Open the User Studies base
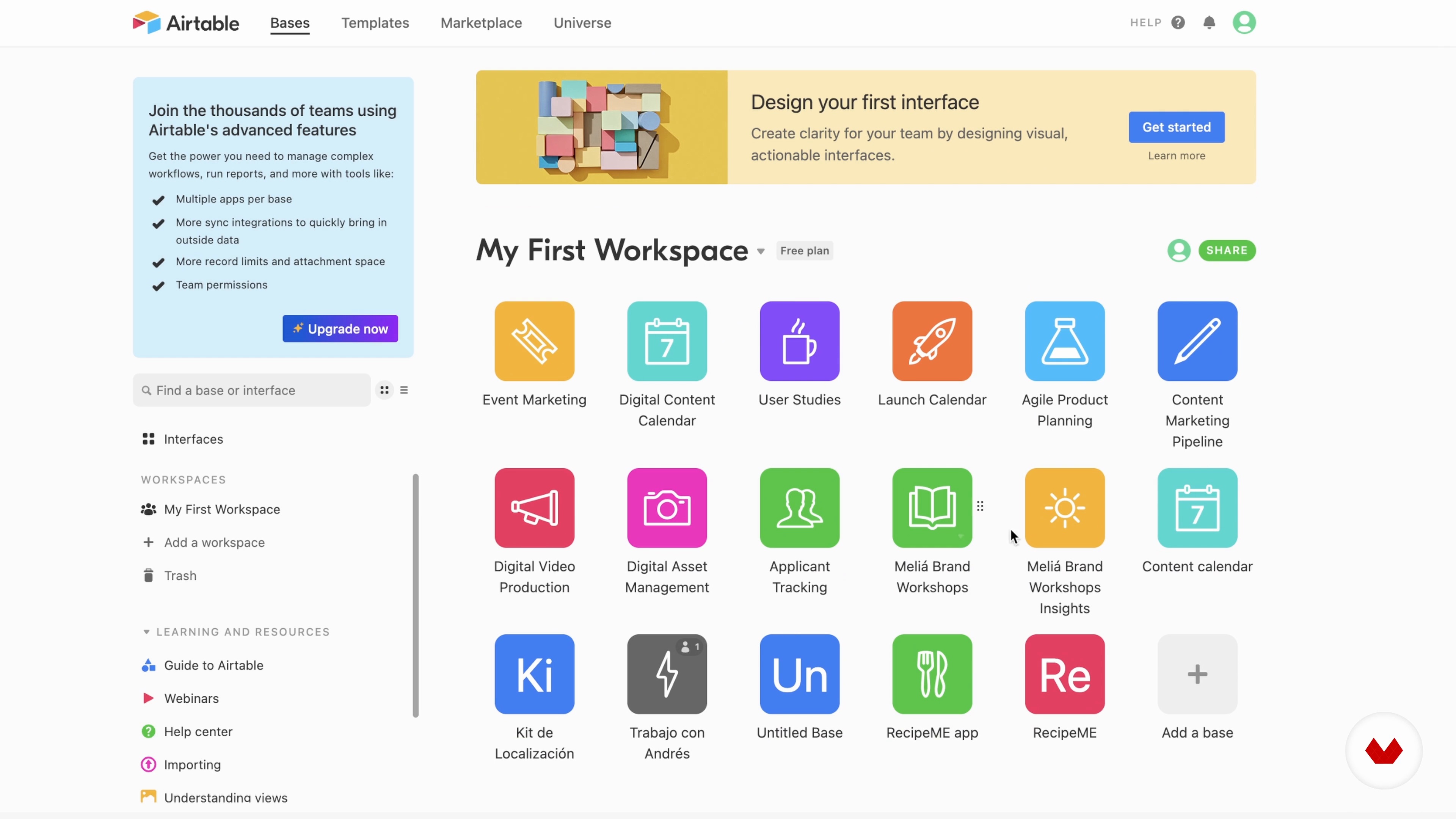 [799, 341]
